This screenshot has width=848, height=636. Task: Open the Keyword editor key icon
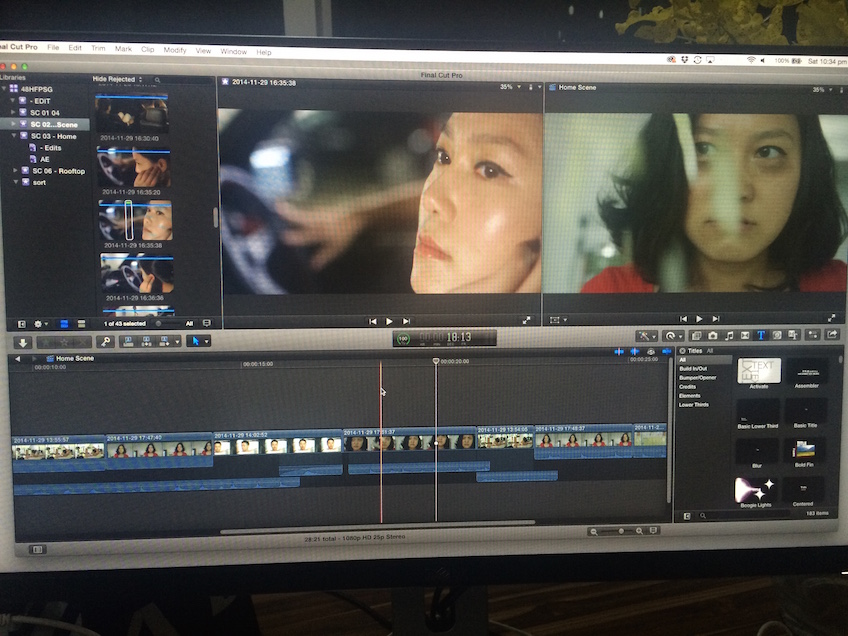click(x=103, y=342)
